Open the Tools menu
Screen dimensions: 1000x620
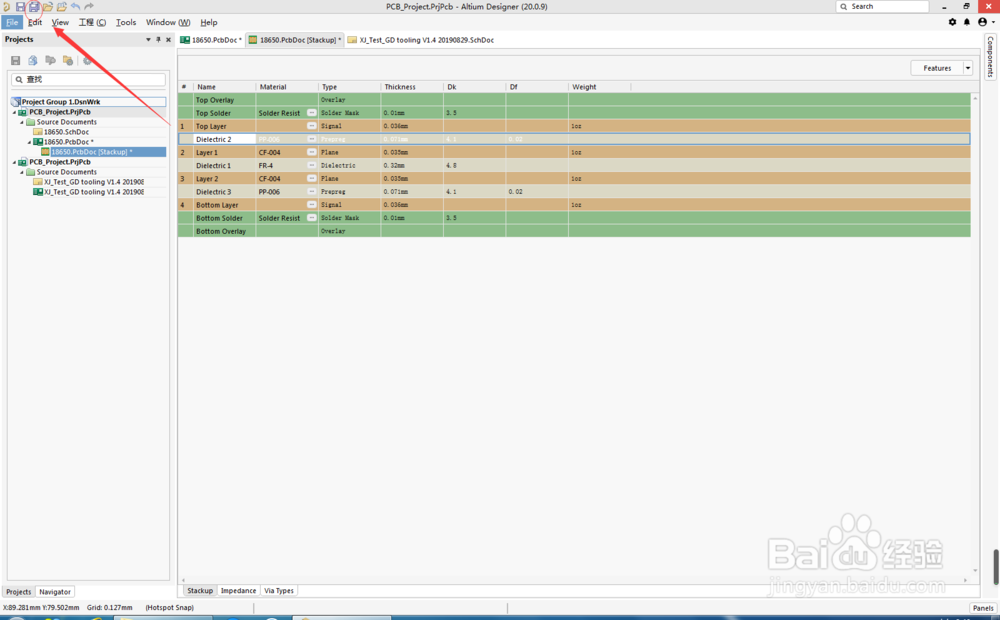[x=126, y=22]
